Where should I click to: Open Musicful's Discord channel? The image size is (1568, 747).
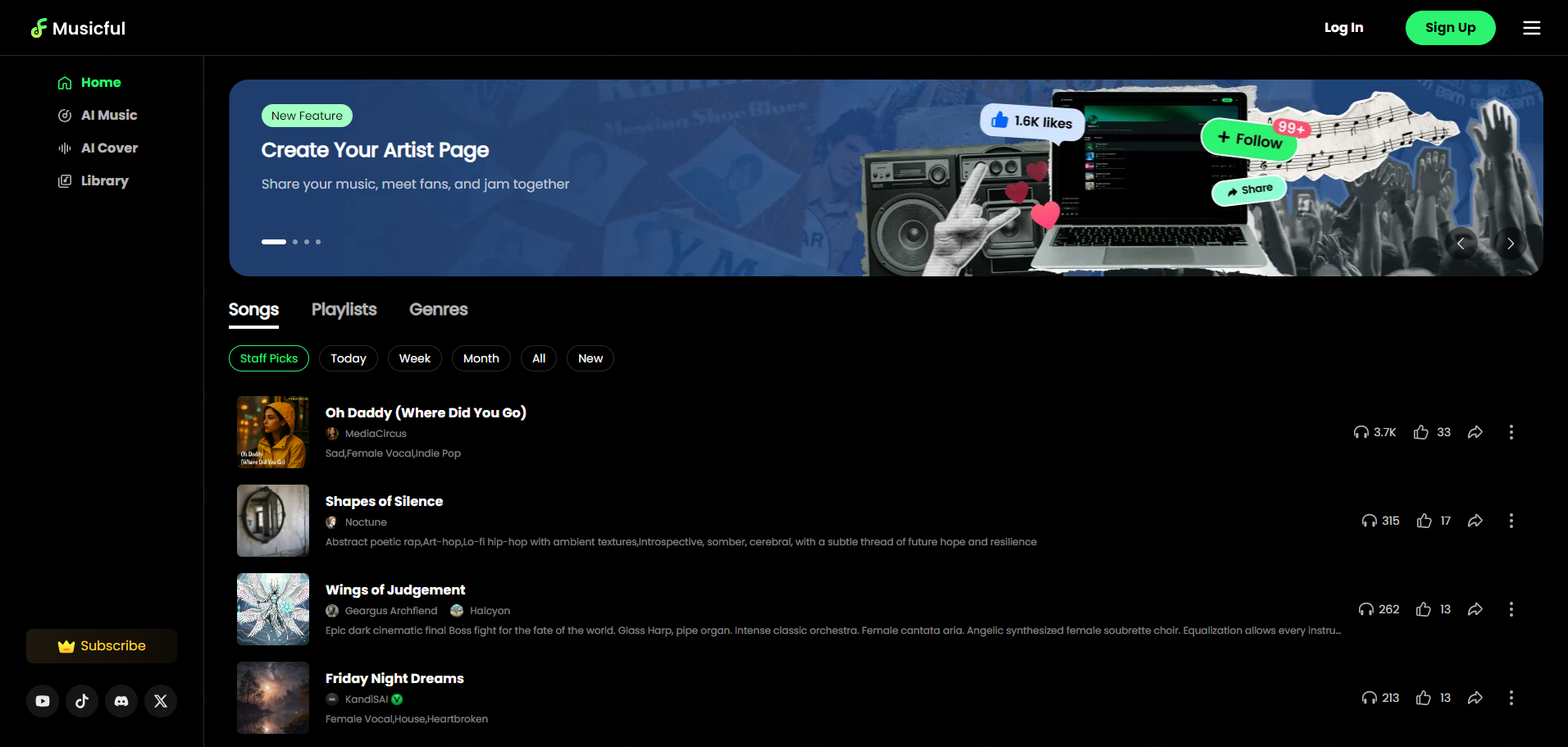click(x=121, y=701)
